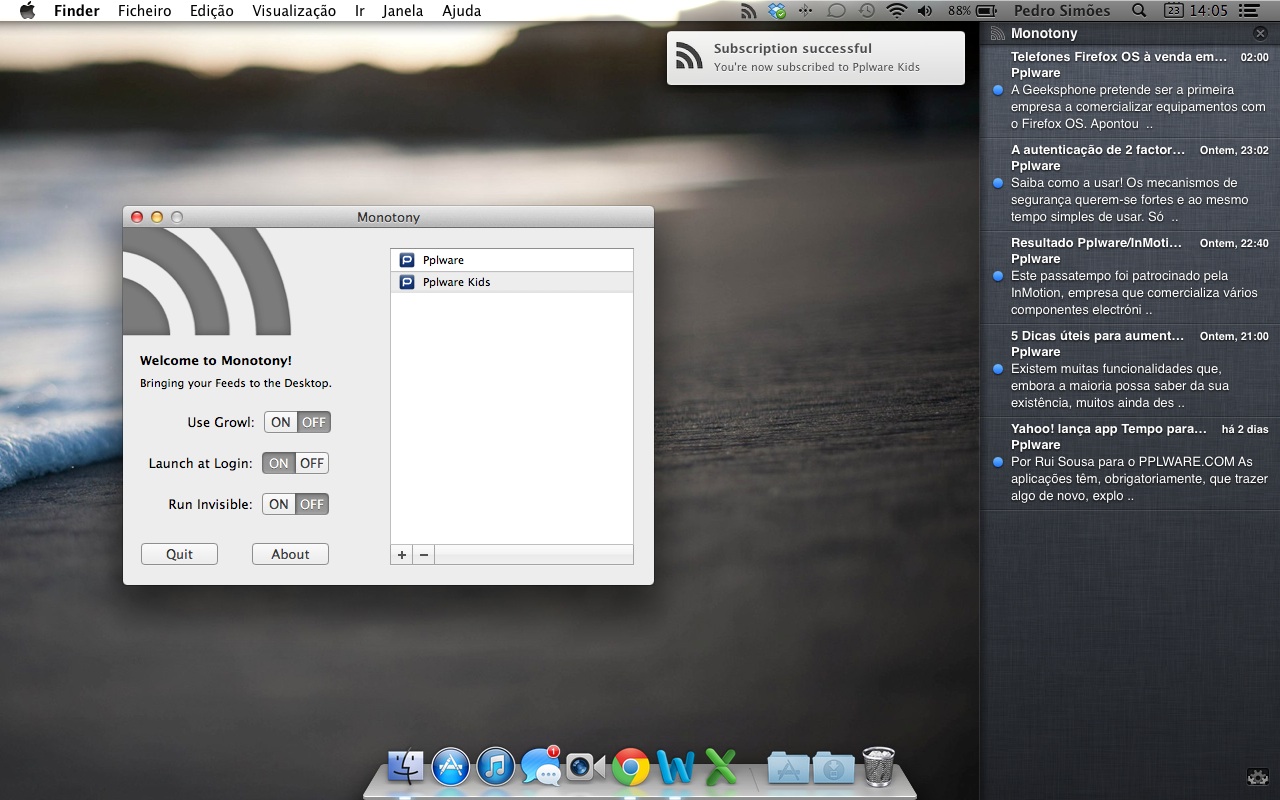Open Microsoft Word from the Dock
The height and width of the screenshot is (800, 1280).
click(676, 767)
